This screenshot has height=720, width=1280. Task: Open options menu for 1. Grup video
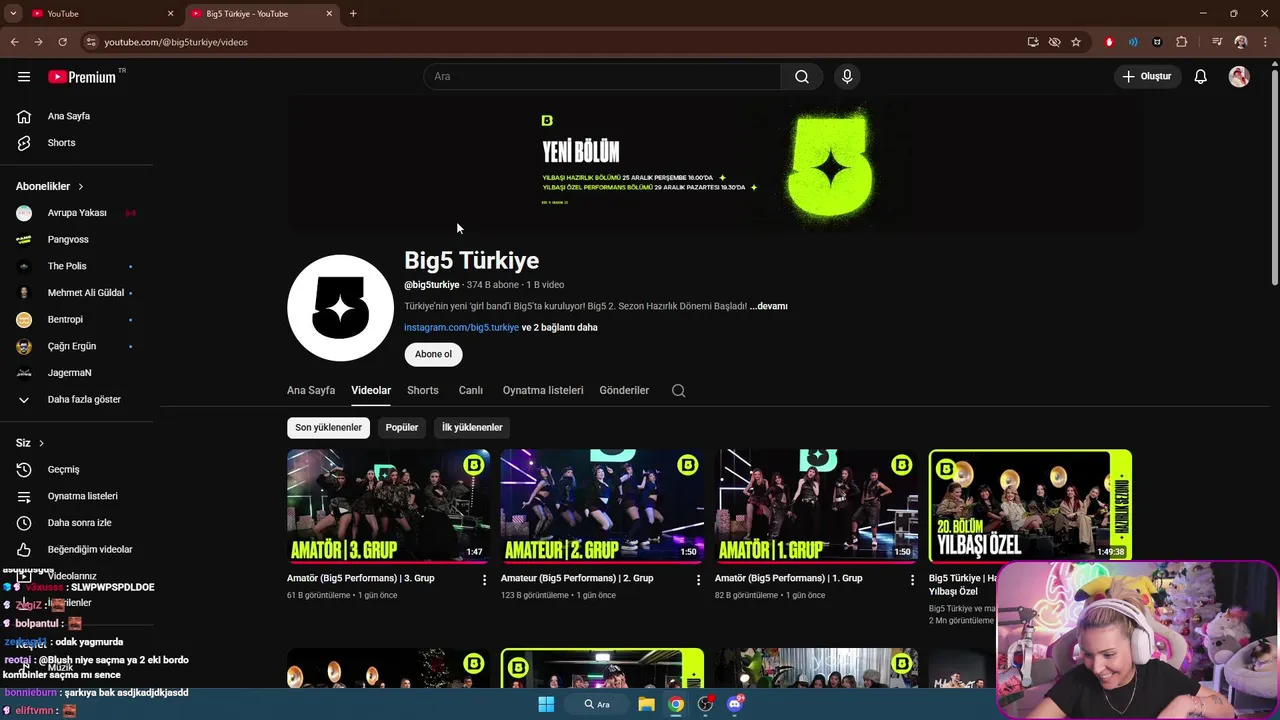[x=912, y=580]
